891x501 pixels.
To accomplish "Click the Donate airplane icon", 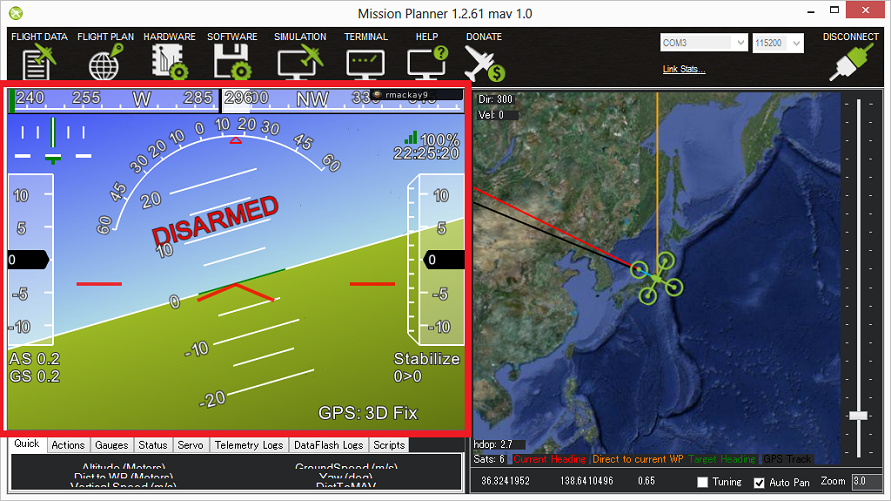I will point(484,63).
